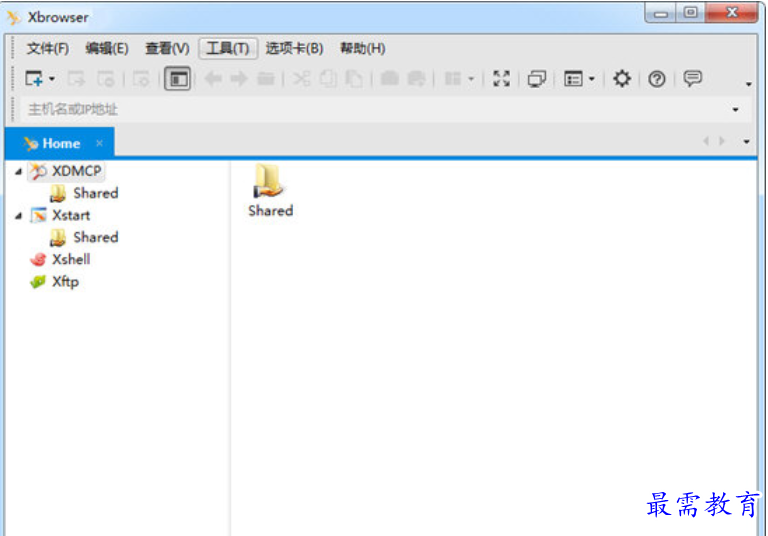Viewport: 768px width, 536px height.
Task: Collapse the XDMCP tree node
Action: (x=19, y=171)
